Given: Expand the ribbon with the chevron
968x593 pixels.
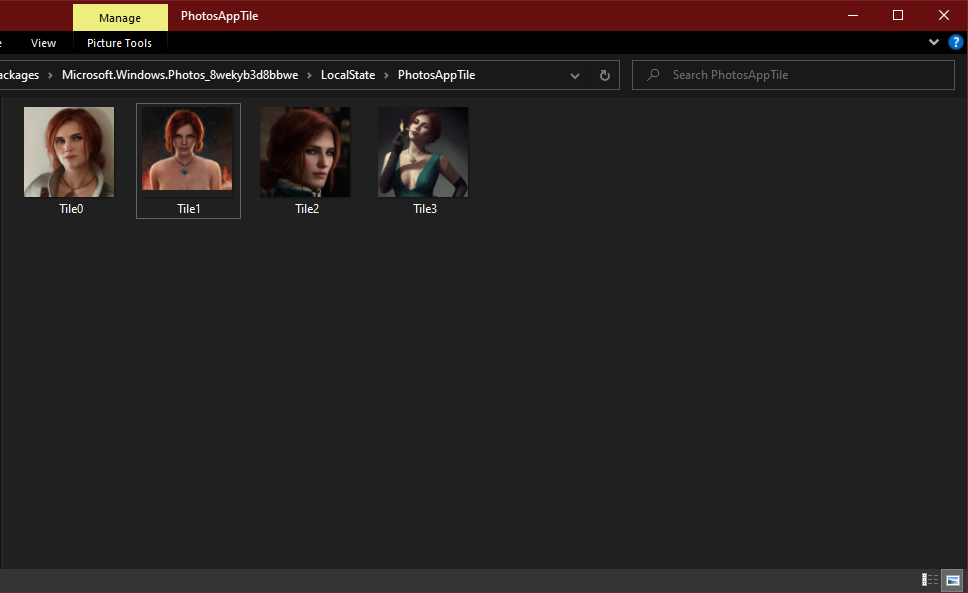Looking at the screenshot, I should click(x=933, y=42).
